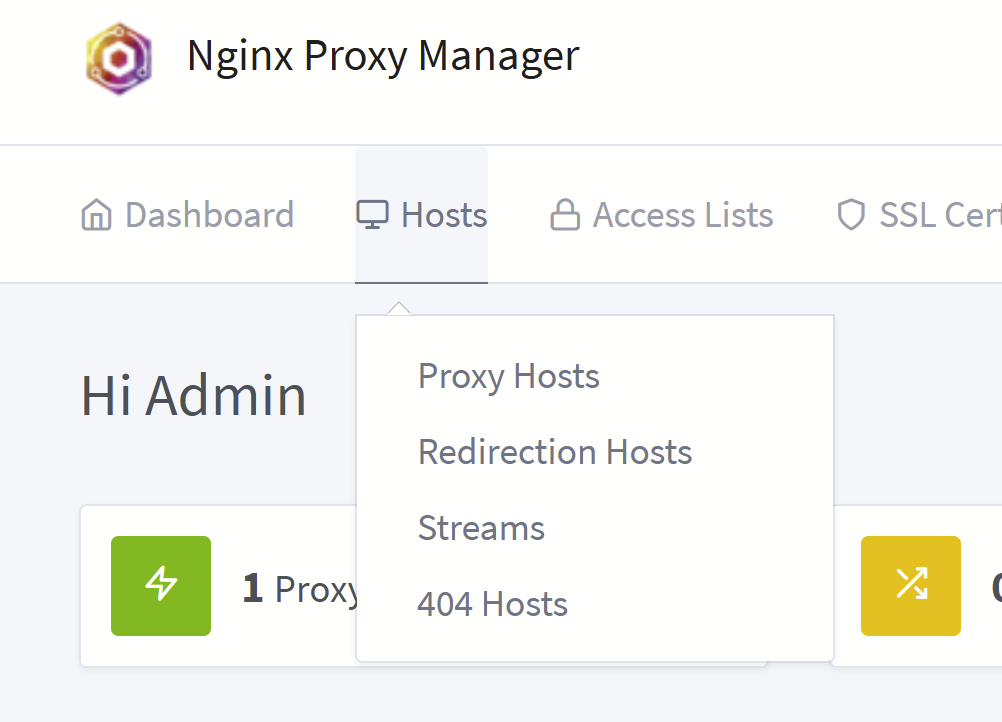Click the Hosts monitor icon
This screenshot has height=722, width=1002.
coord(372,215)
